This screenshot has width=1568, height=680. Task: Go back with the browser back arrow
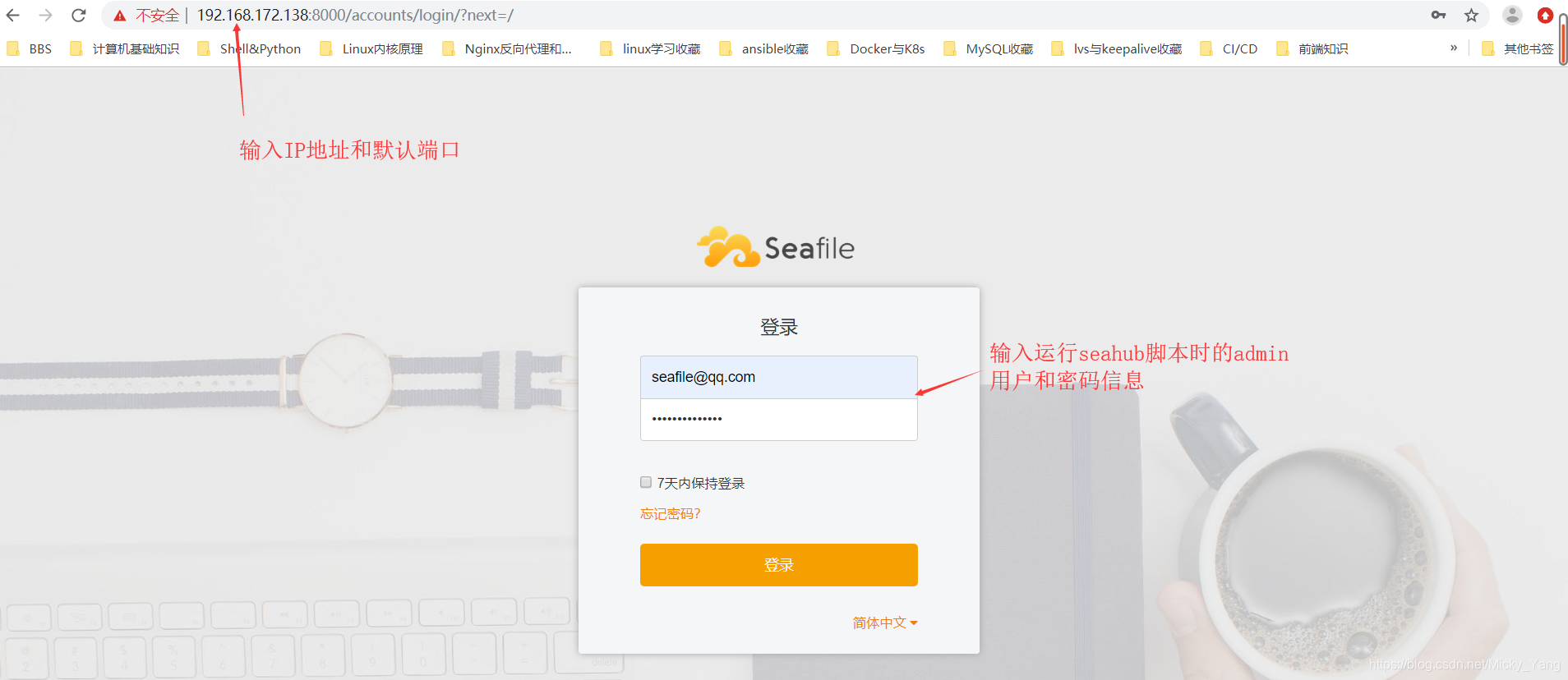pyautogui.click(x=13, y=15)
